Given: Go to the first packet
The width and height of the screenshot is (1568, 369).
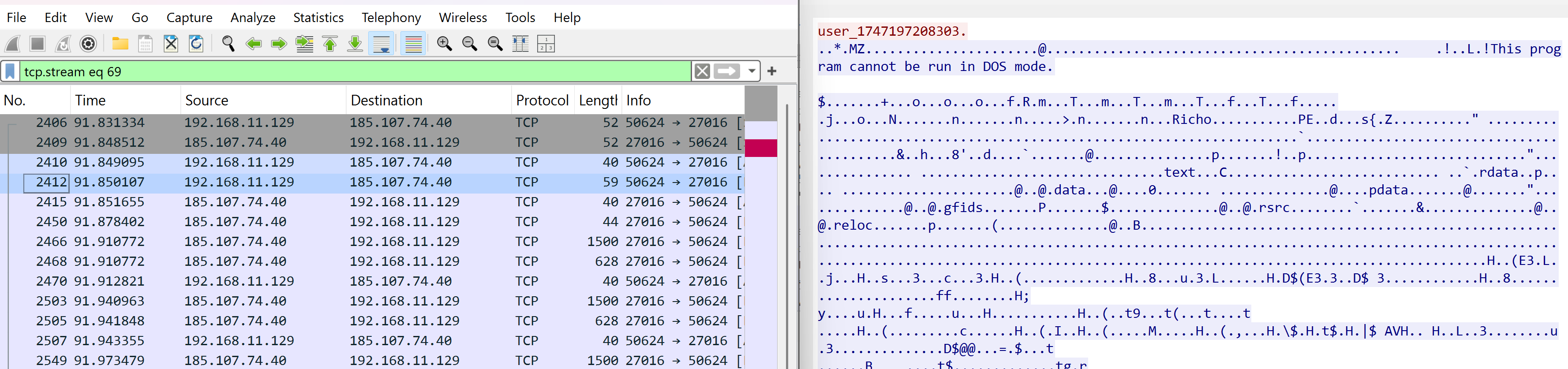Looking at the screenshot, I should tap(330, 44).
